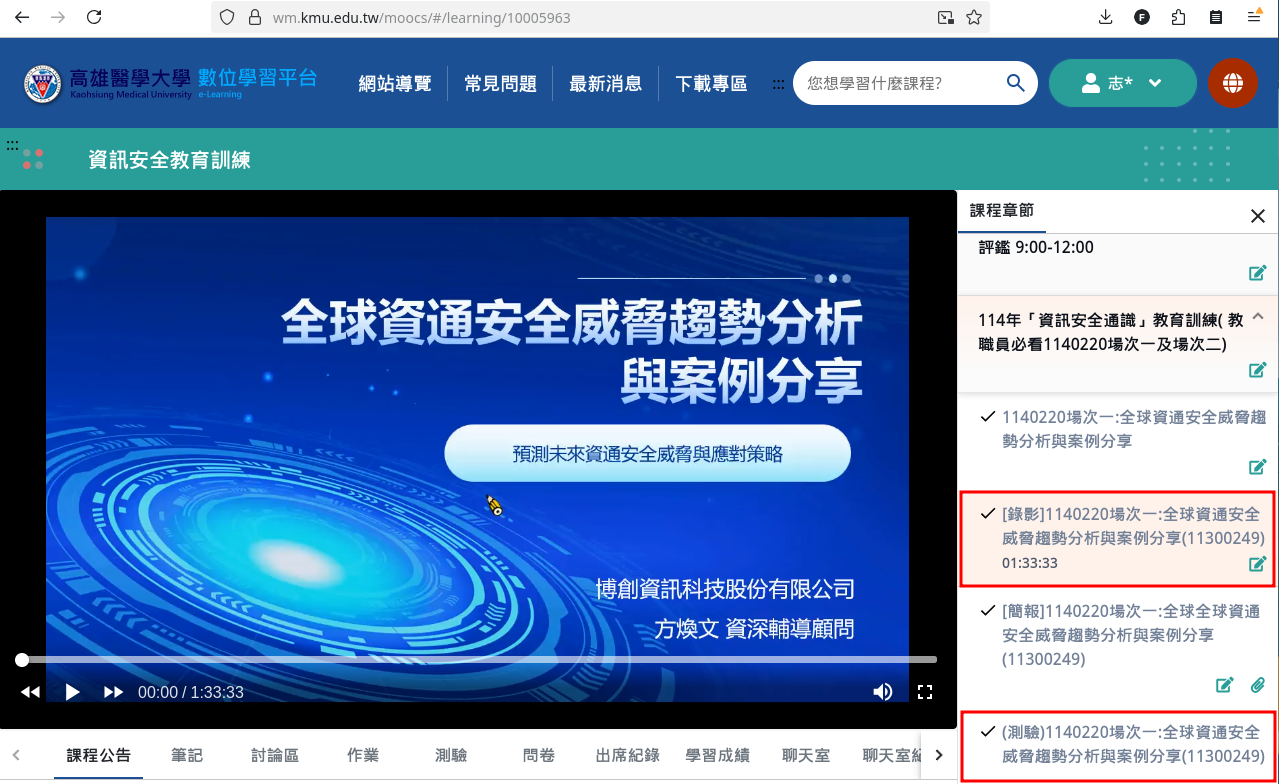Enter fullscreen video mode
The height and width of the screenshot is (784, 1279).
coord(925,692)
